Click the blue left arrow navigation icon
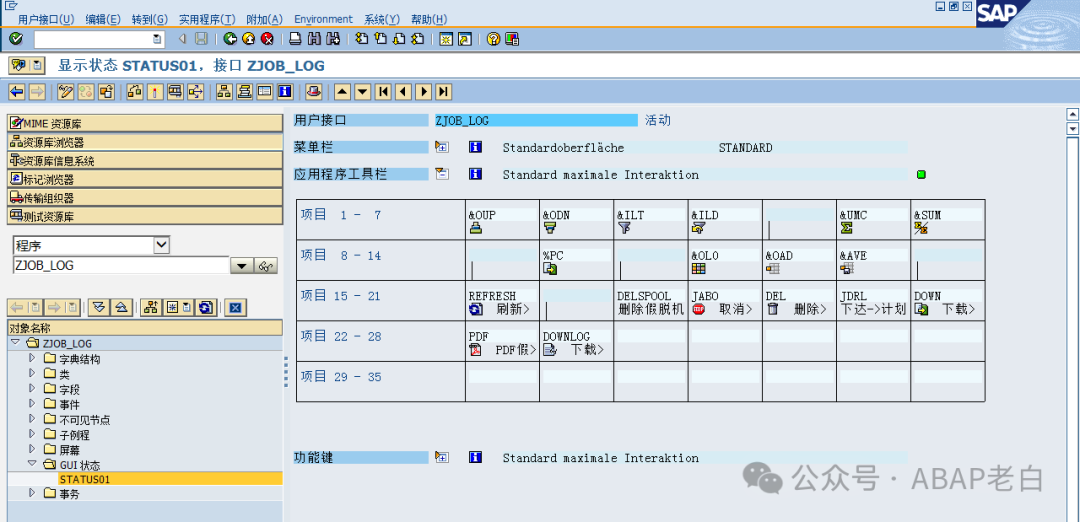 (17, 92)
